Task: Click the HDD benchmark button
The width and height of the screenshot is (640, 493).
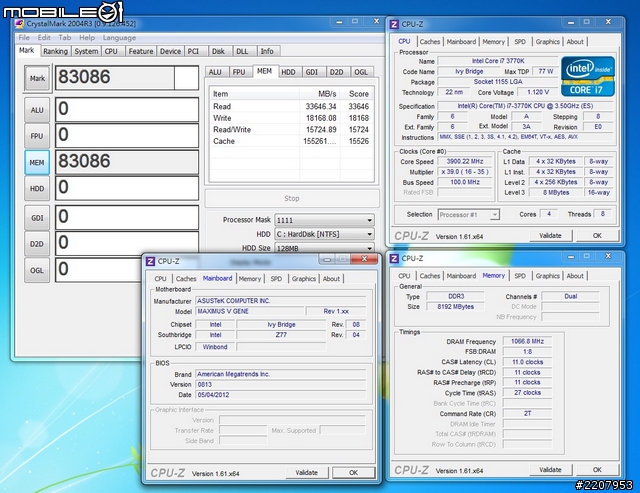Action: (37, 189)
